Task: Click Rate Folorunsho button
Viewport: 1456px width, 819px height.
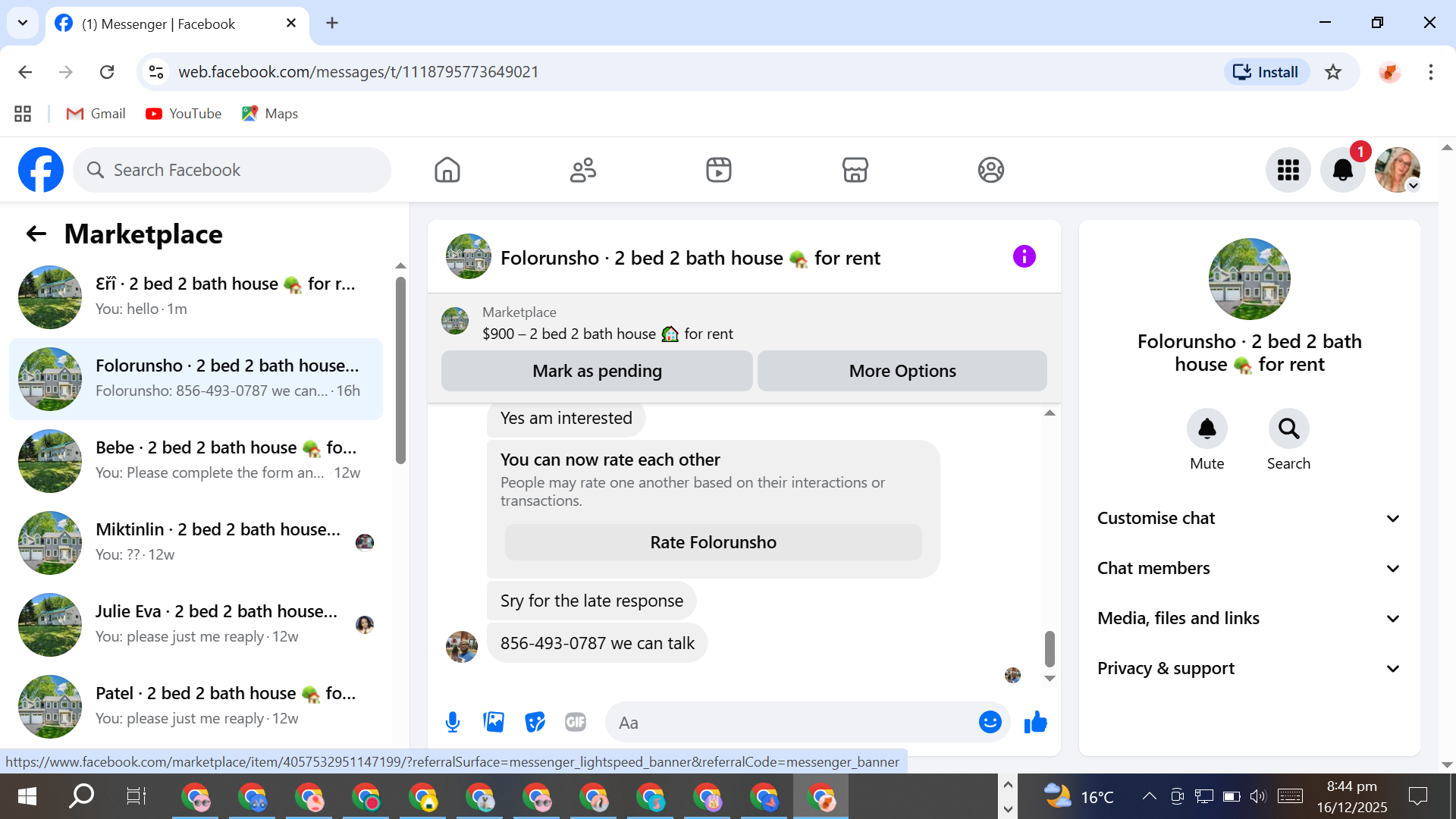Action: point(713,542)
